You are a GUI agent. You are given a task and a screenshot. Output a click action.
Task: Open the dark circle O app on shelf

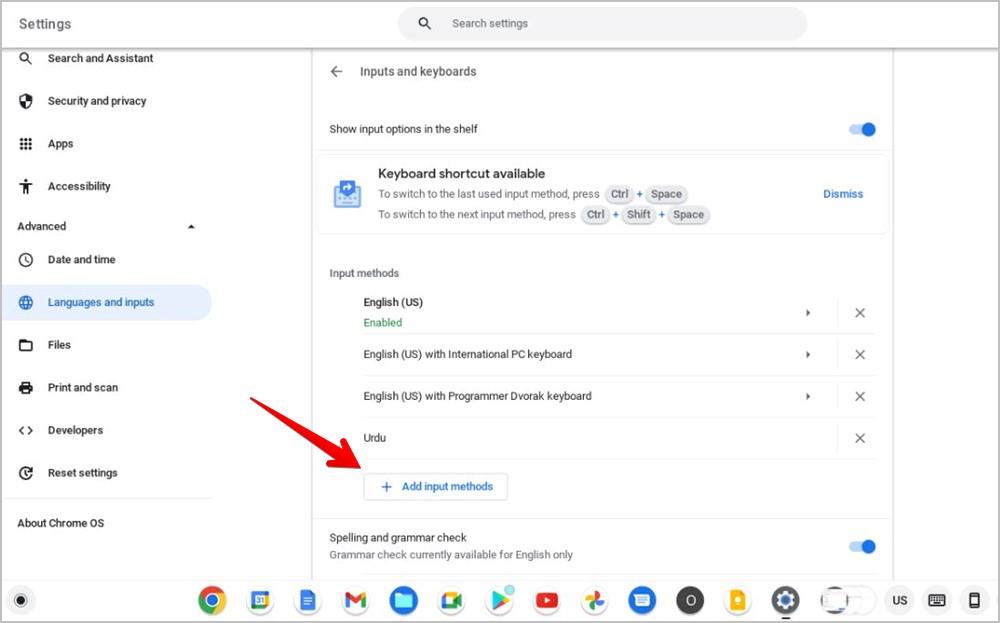click(x=690, y=600)
